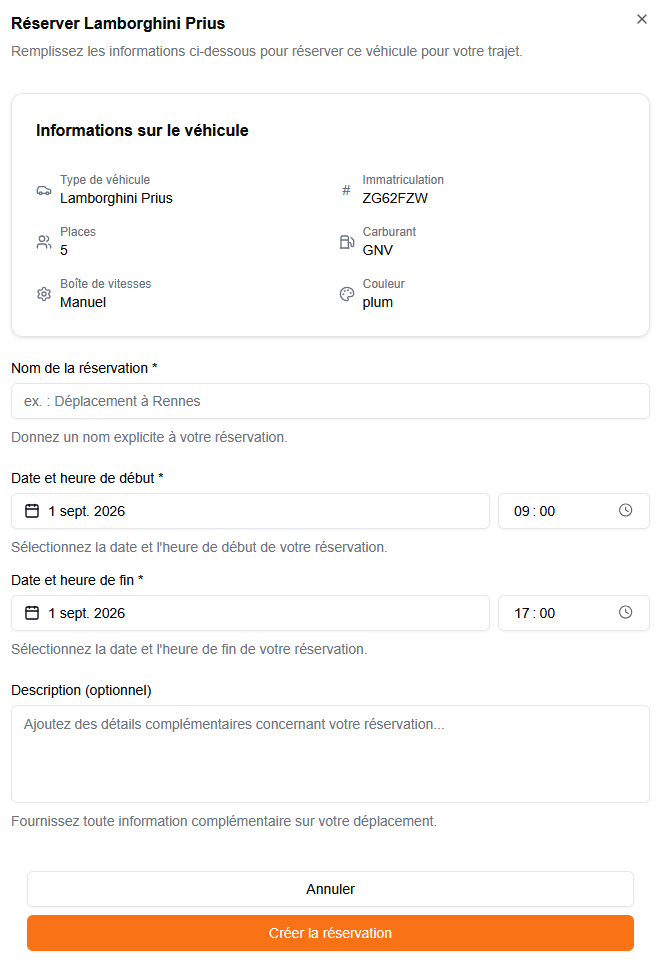This screenshot has height=980, width=661.
Task: Click the fuel pump icon beside Carburant
Action: 347,242
